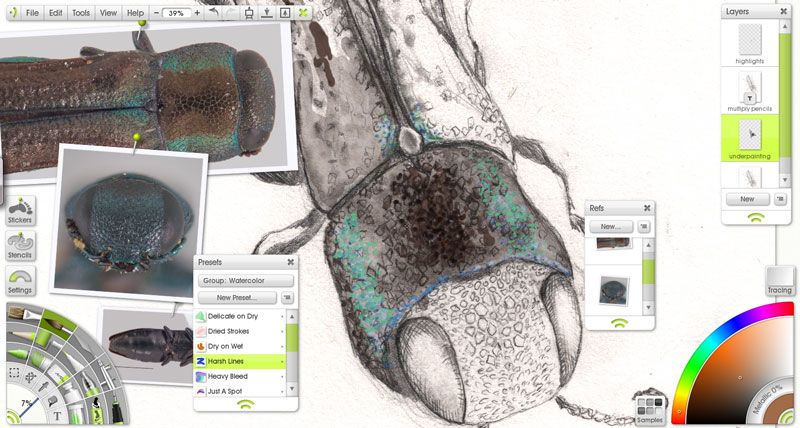This screenshot has height=428, width=800.
Task: Open the File menu
Action: tap(32, 13)
